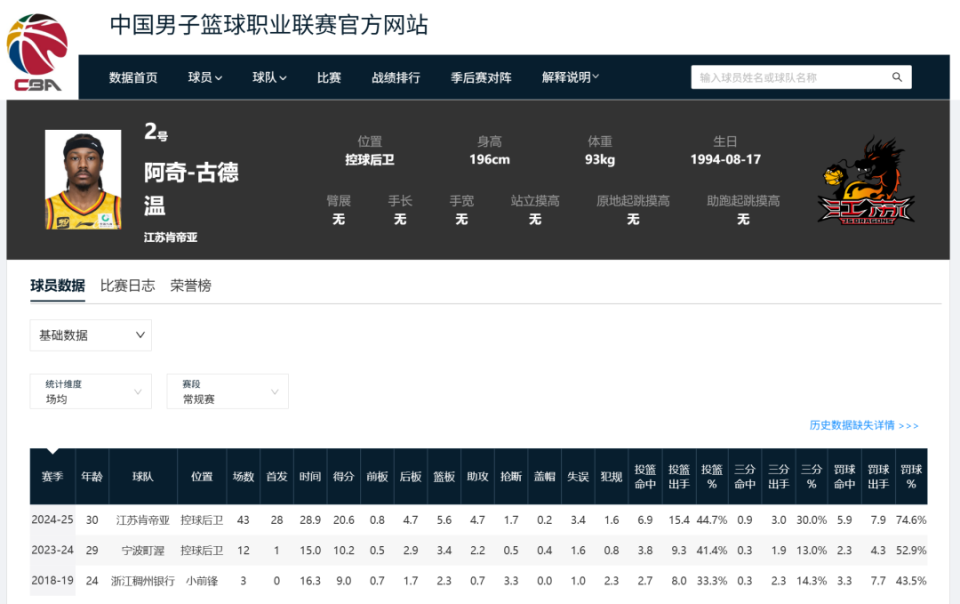Screen dimensions: 960x604
Task: Open the 球队 navigation dropdown
Action: point(269,77)
